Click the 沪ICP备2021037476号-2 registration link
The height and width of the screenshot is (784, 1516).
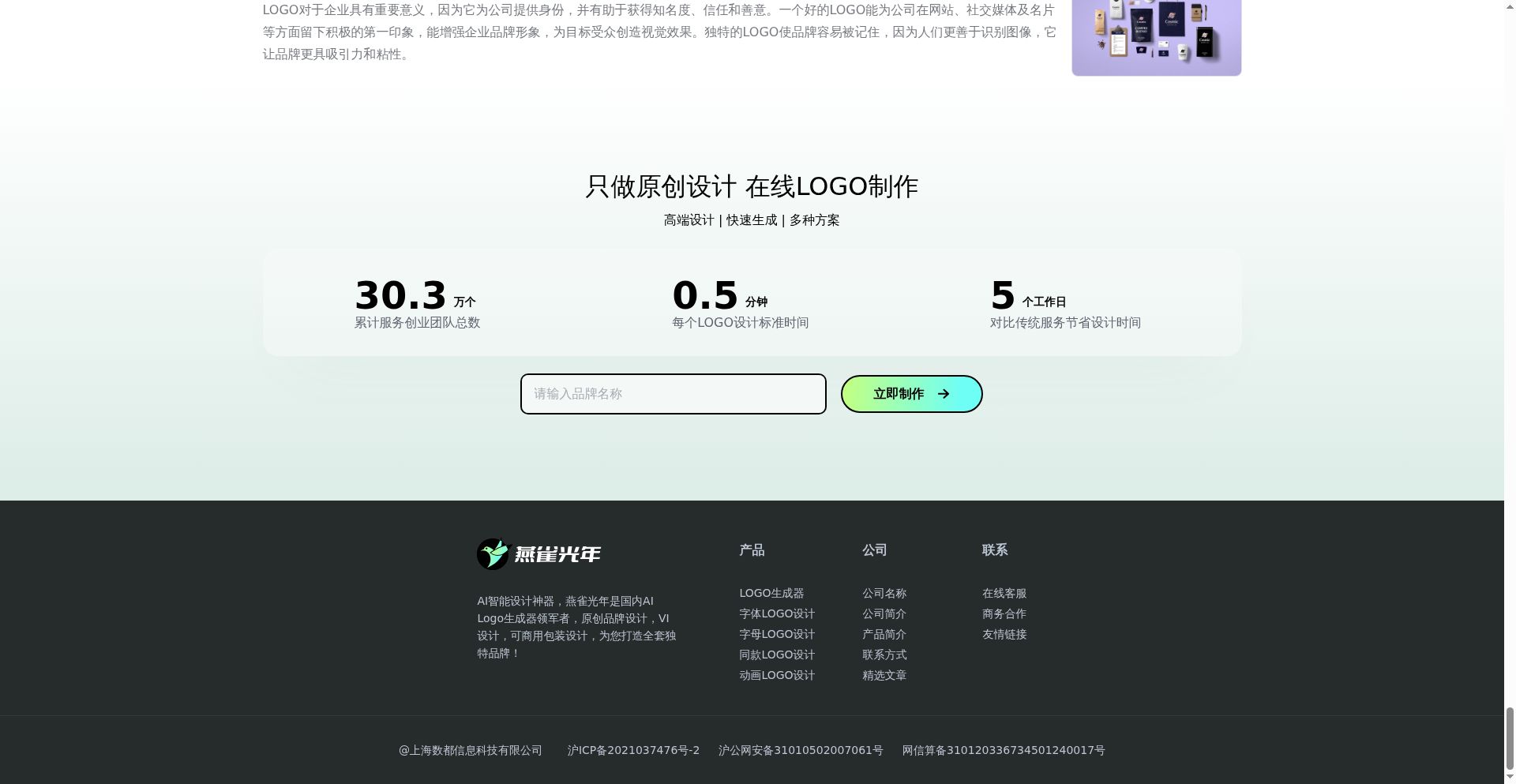pos(633,750)
